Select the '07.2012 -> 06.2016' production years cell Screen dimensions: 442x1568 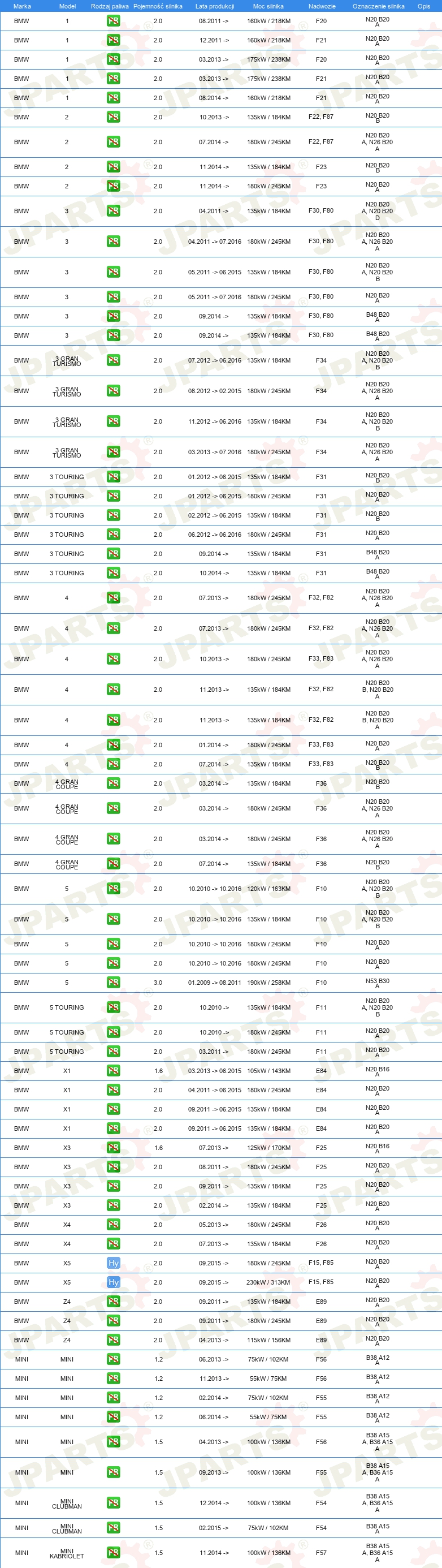(215, 360)
